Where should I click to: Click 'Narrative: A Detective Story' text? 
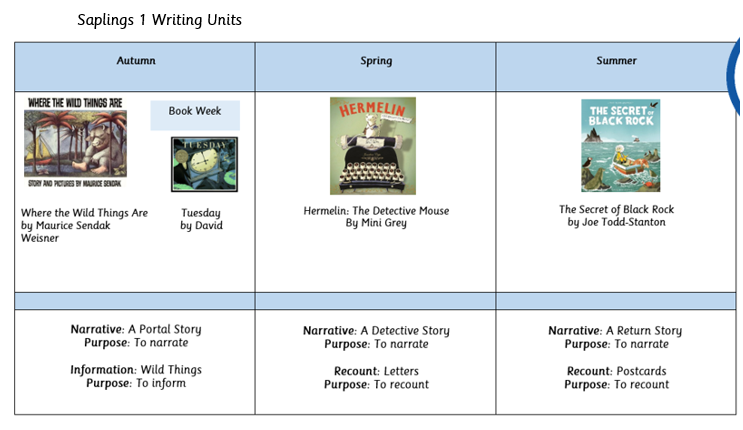pyautogui.click(x=376, y=331)
